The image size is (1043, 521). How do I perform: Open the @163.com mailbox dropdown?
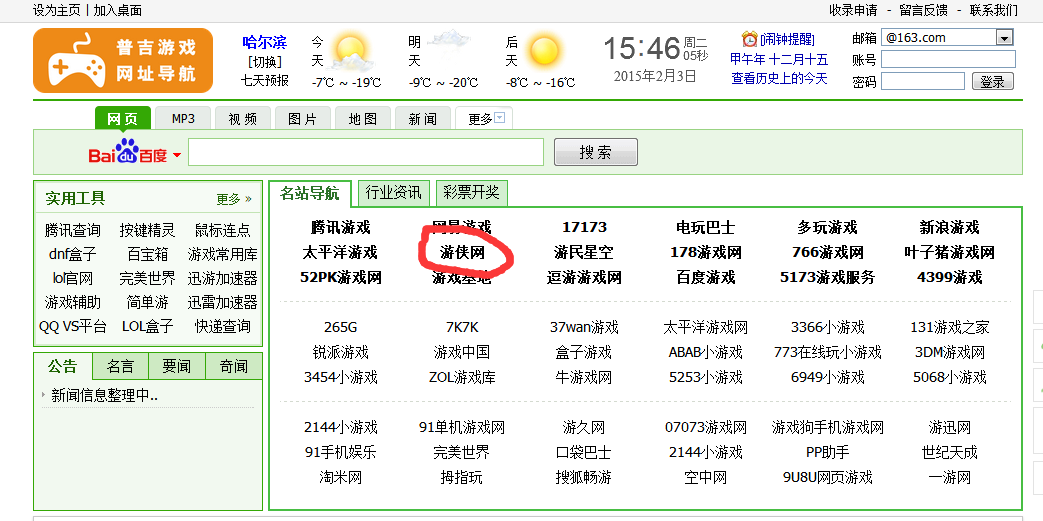click(1004, 38)
